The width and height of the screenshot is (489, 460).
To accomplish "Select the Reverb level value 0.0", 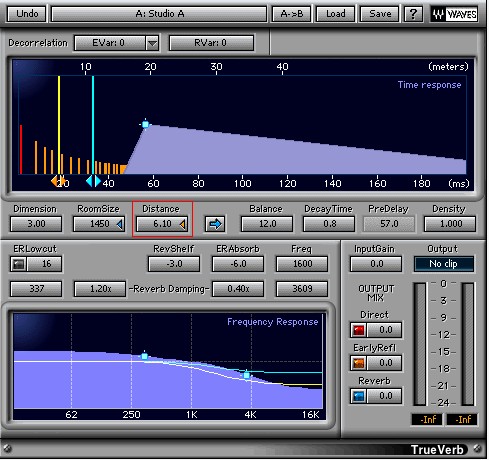I will pos(384,396).
